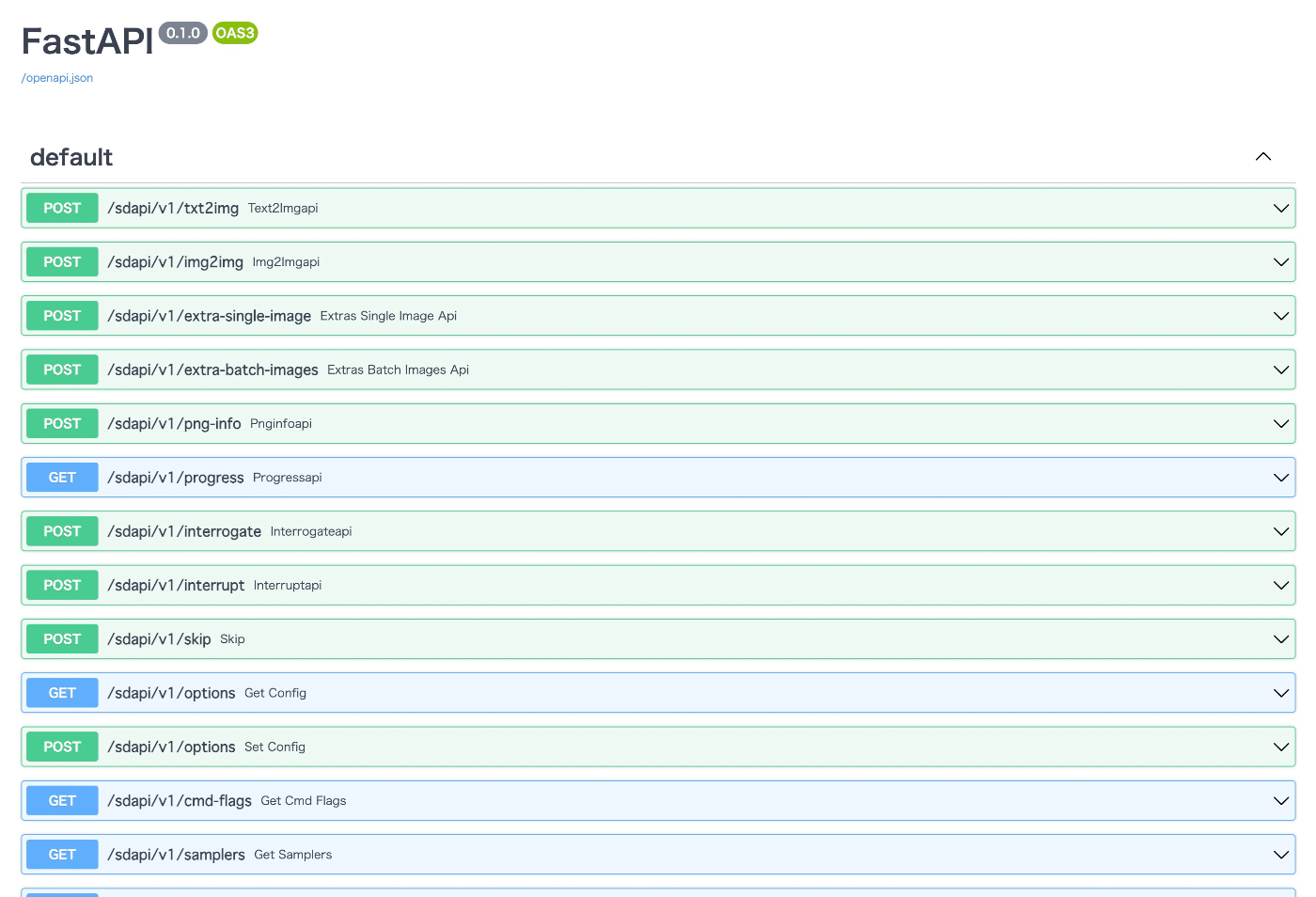Select the /sdapi/v1/interrupt path
Screen dimensions: 1316x897
(176, 585)
